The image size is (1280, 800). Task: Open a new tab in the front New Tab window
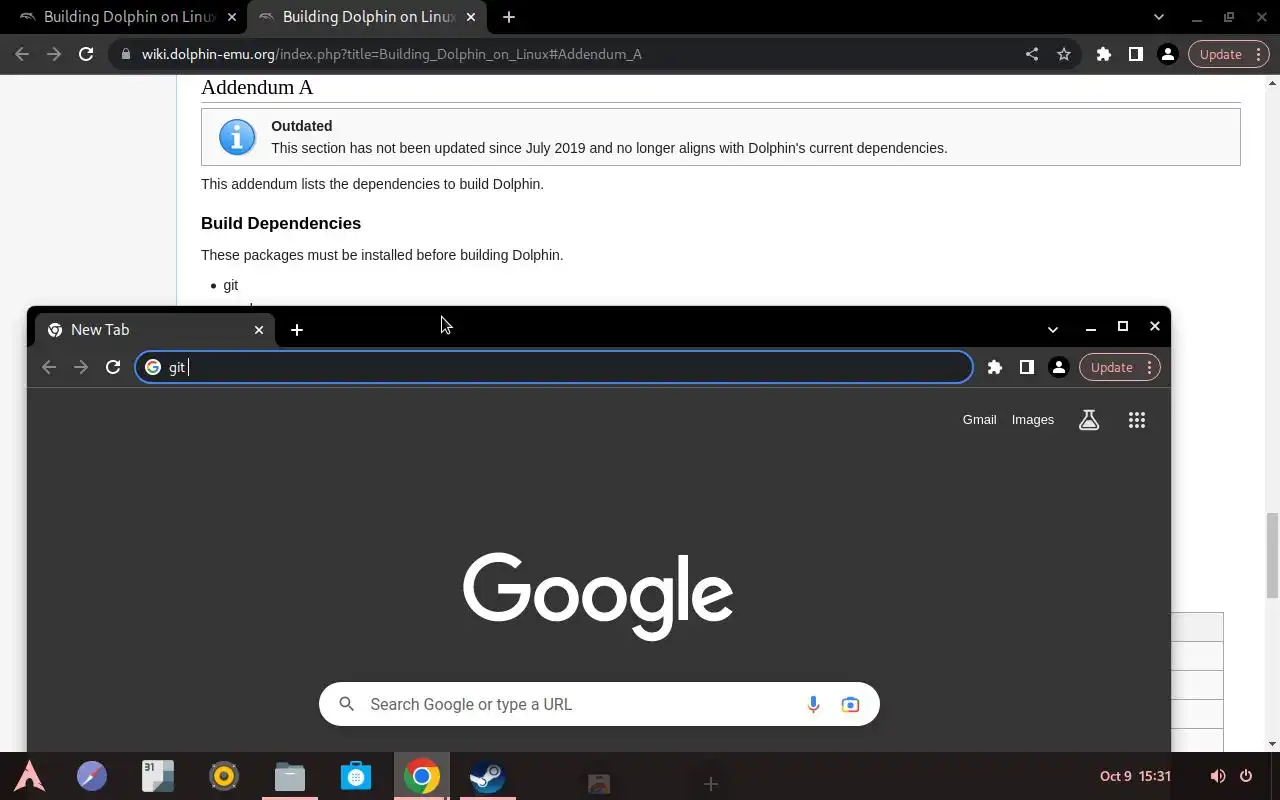[297, 330]
